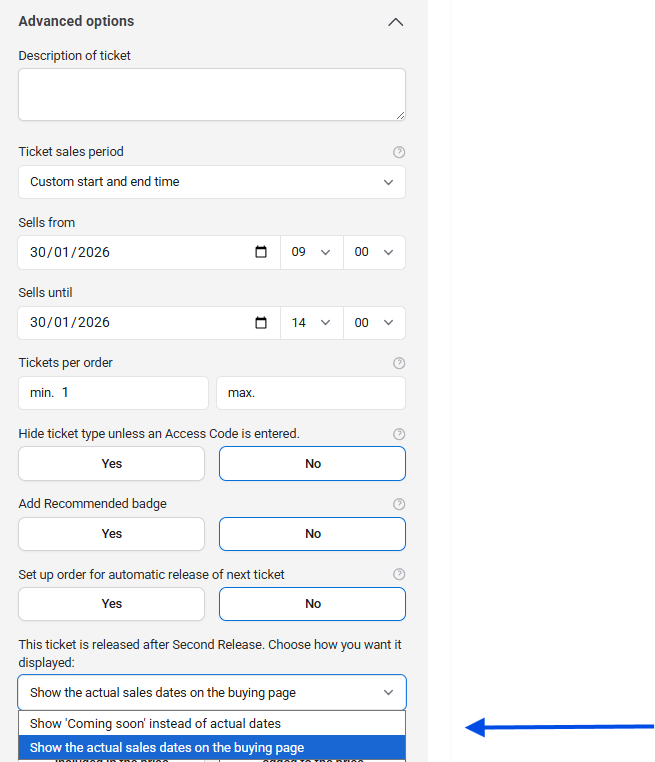655x762 pixels.
Task: Click help icon for Recommended badge
Action: point(399,504)
